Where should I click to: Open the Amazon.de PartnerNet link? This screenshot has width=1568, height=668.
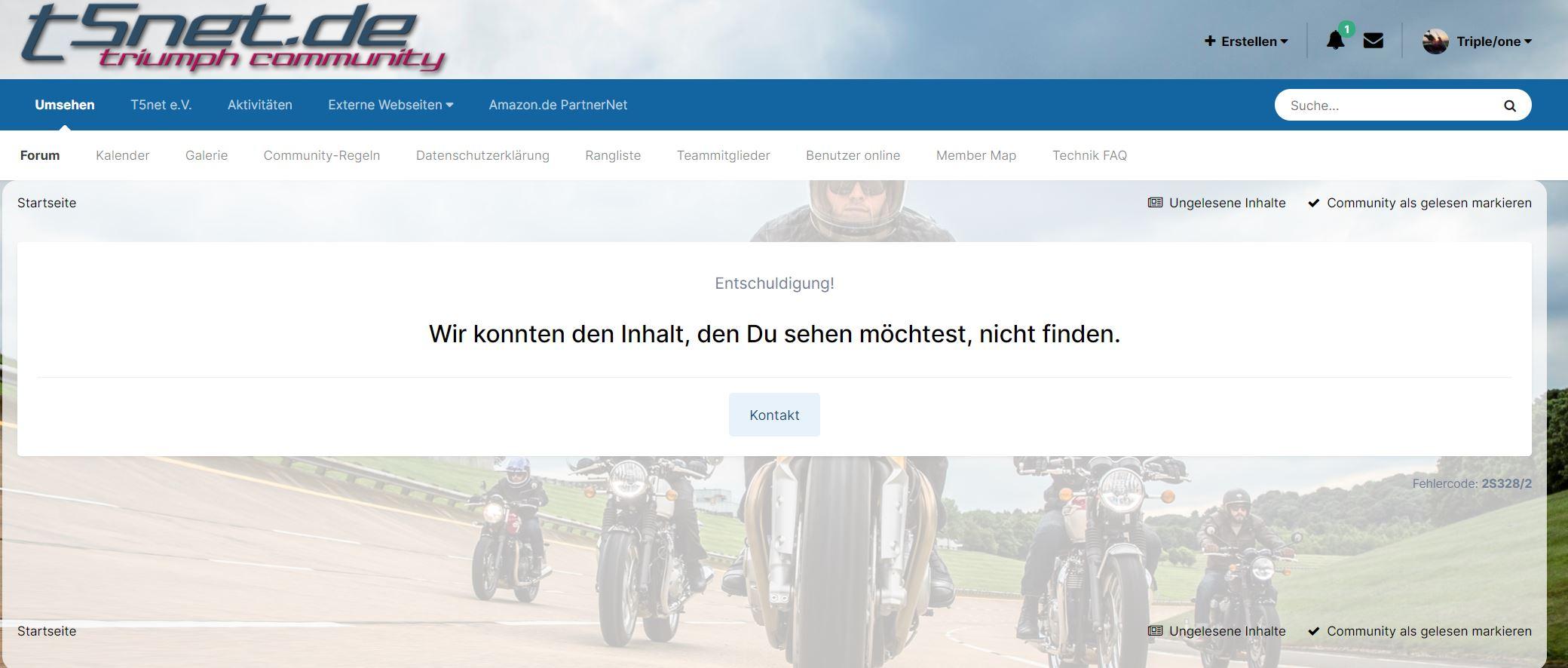[558, 105]
